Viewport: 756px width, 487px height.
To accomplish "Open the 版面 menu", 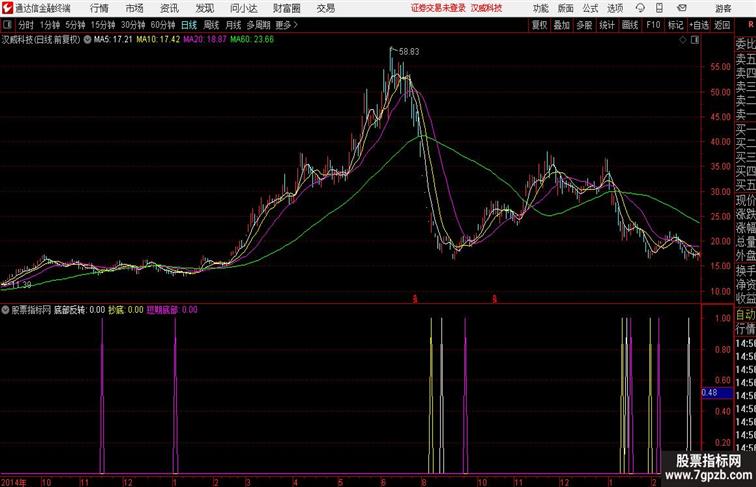I will [x=565, y=8].
